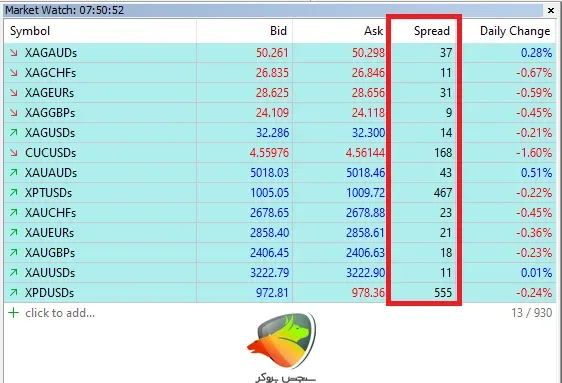Screen dimensions: 562x383
Task: Select the XPDUSDs symbol name
Action: tap(49, 293)
